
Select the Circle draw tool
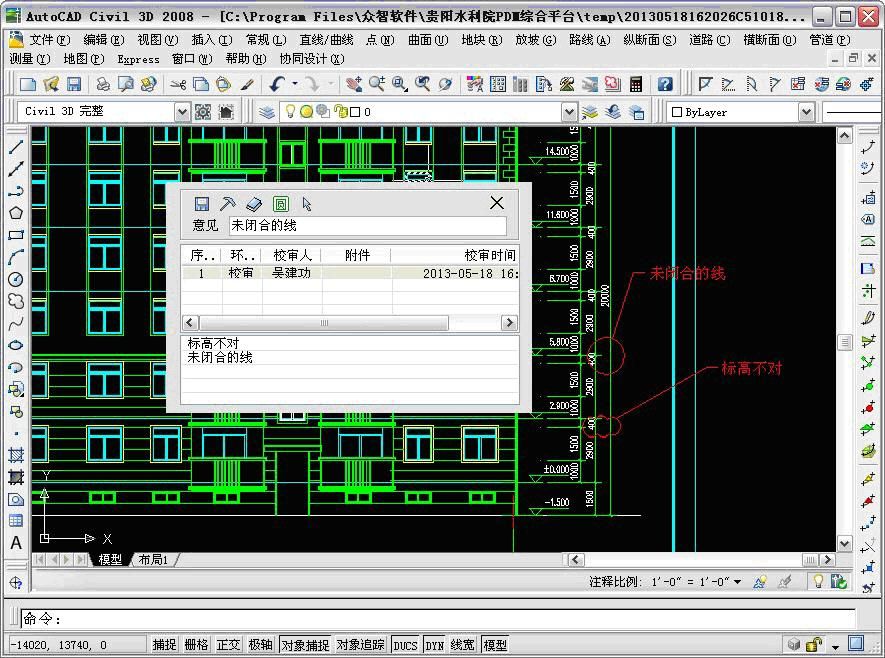(x=16, y=279)
